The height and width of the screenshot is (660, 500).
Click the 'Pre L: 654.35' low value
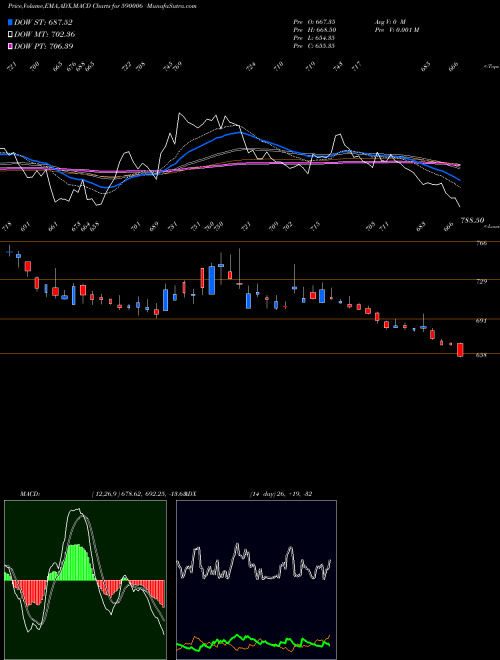pyautogui.click(x=314, y=38)
